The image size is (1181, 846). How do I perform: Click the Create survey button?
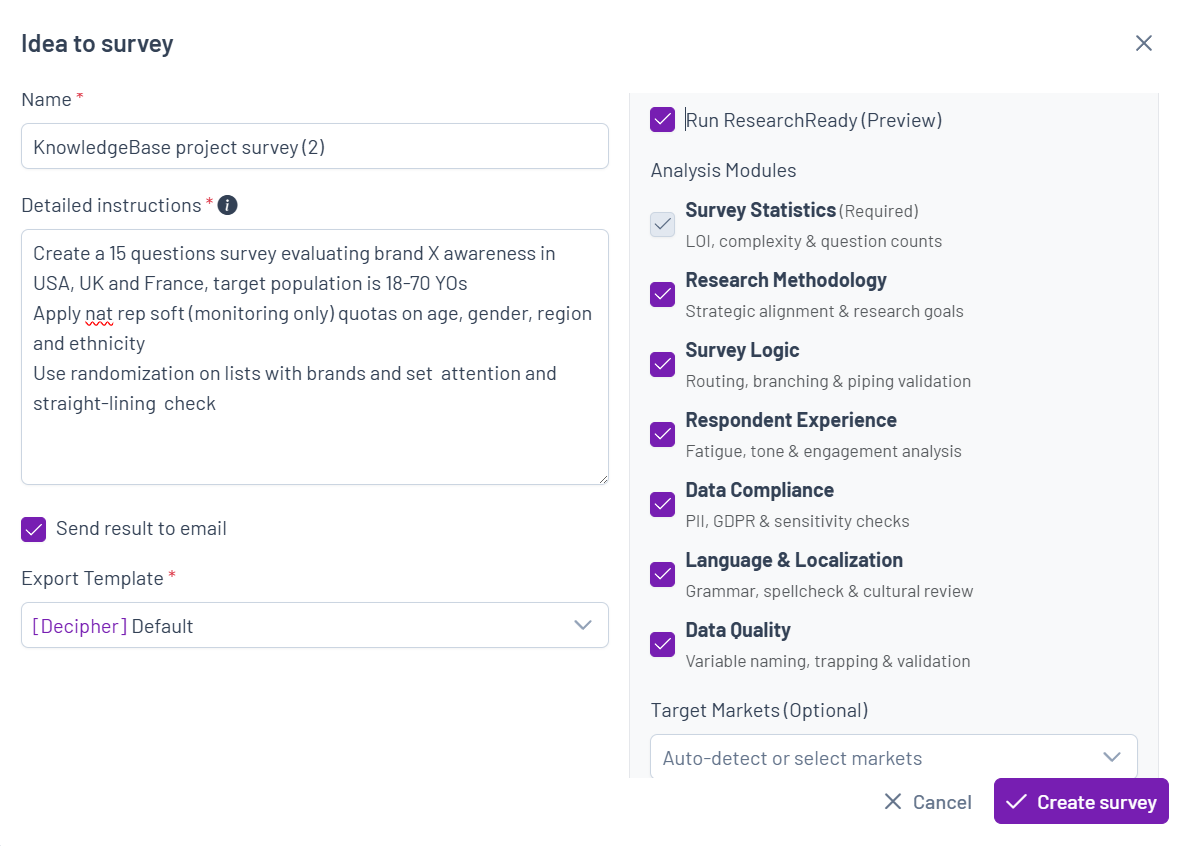coord(1081,802)
